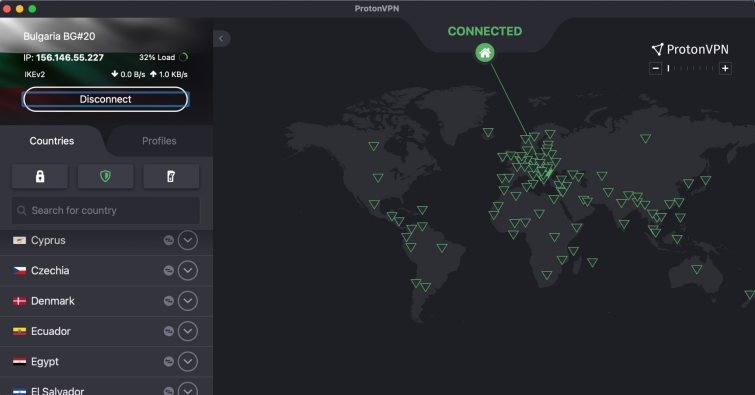
Task: Collapse the sidebar with arrow button
Action: point(221,39)
